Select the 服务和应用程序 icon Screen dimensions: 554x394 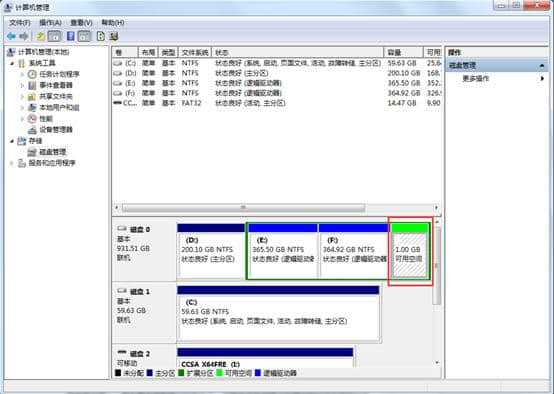22,163
